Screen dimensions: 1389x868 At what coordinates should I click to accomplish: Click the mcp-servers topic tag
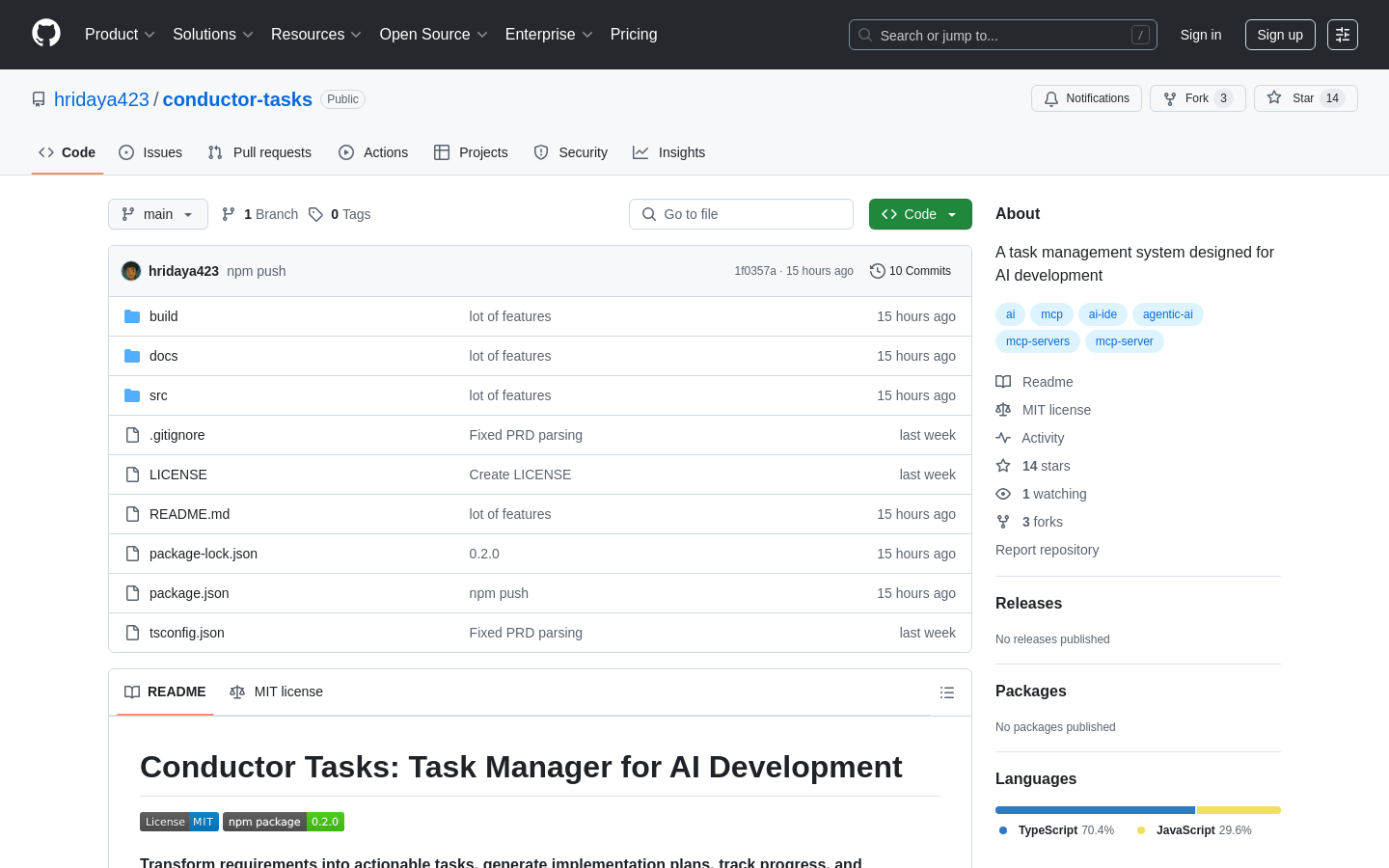pyautogui.click(x=1038, y=341)
